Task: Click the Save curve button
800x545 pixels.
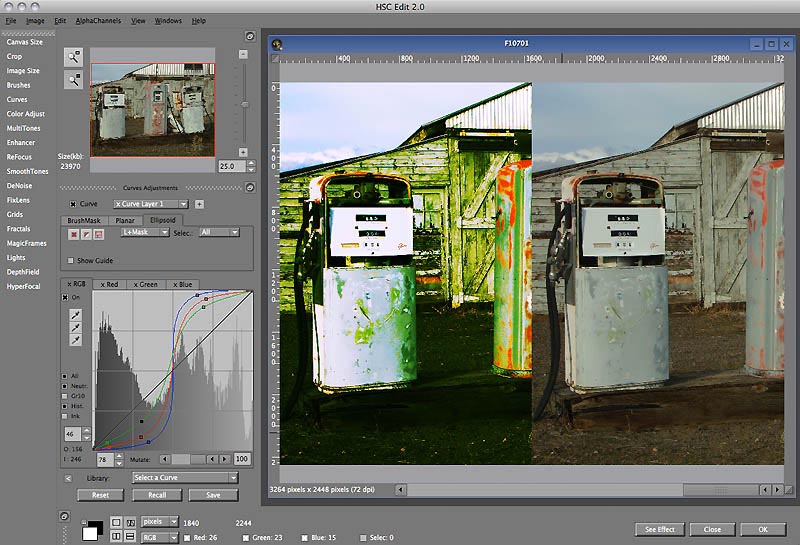Action: 213,494
